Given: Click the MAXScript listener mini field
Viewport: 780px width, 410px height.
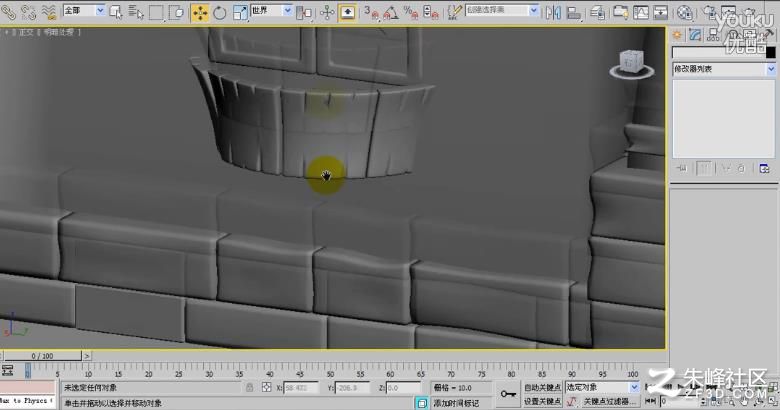Looking at the screenshot, I should [27, 401].
